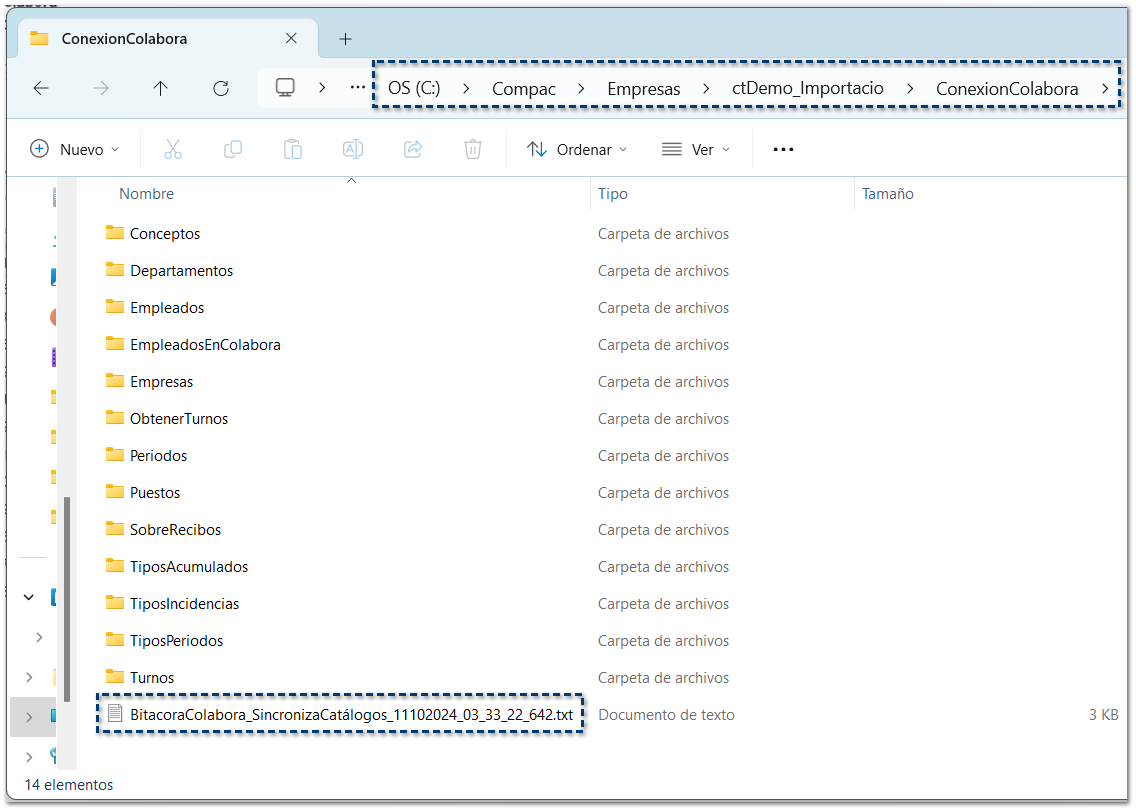Refresh the current folder view
The height and width of the screenshot is (811, 1136).
click(x=221, y=88)
